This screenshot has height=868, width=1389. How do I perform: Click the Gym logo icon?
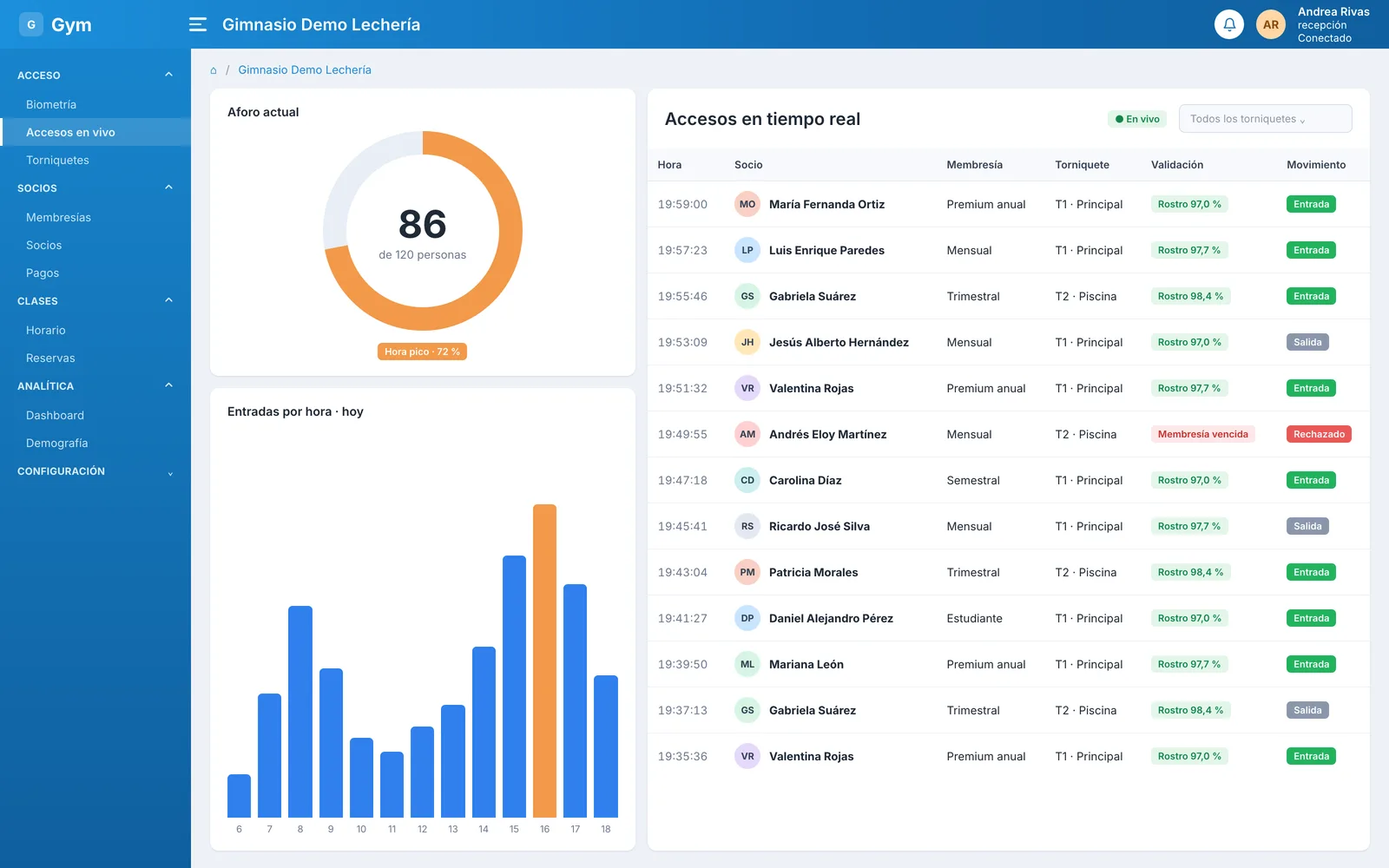pyautogui.click(x=31, y=24)
